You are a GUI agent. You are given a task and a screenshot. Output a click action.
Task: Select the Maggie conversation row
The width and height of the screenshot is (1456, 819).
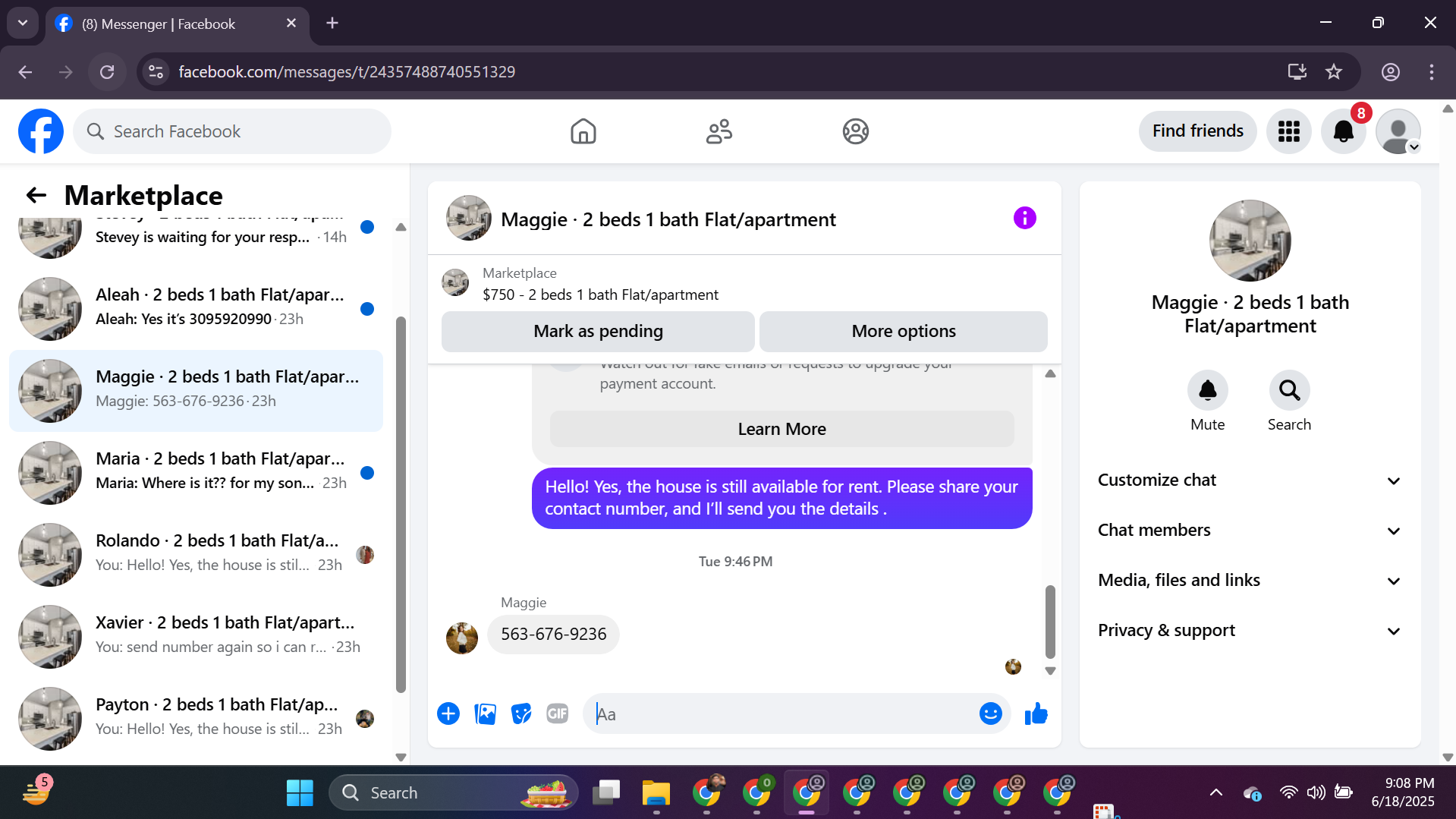click(x=196, y=390)
